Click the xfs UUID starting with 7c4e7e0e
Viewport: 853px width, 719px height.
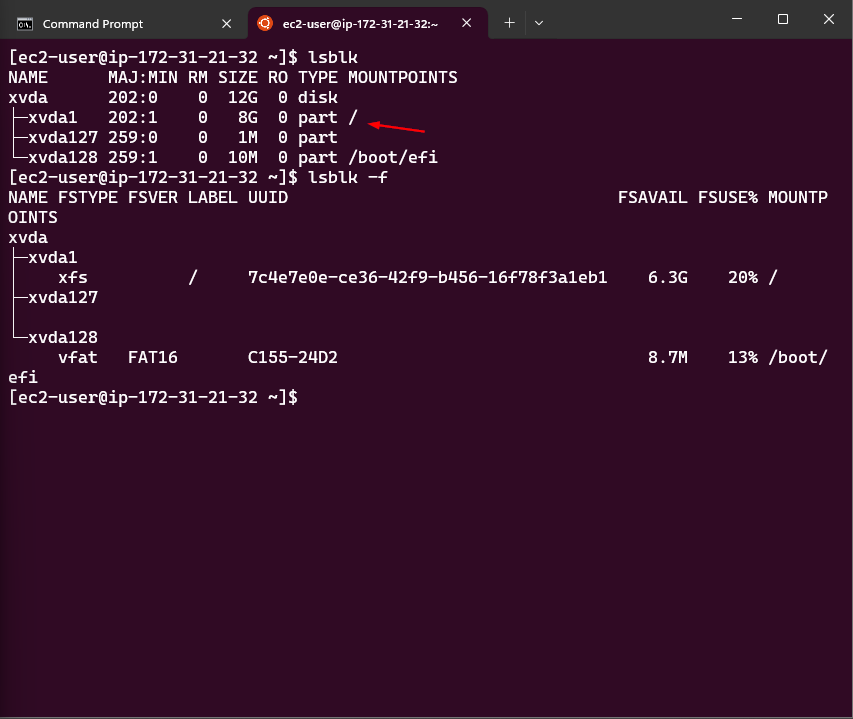click(x=427, y=277)
